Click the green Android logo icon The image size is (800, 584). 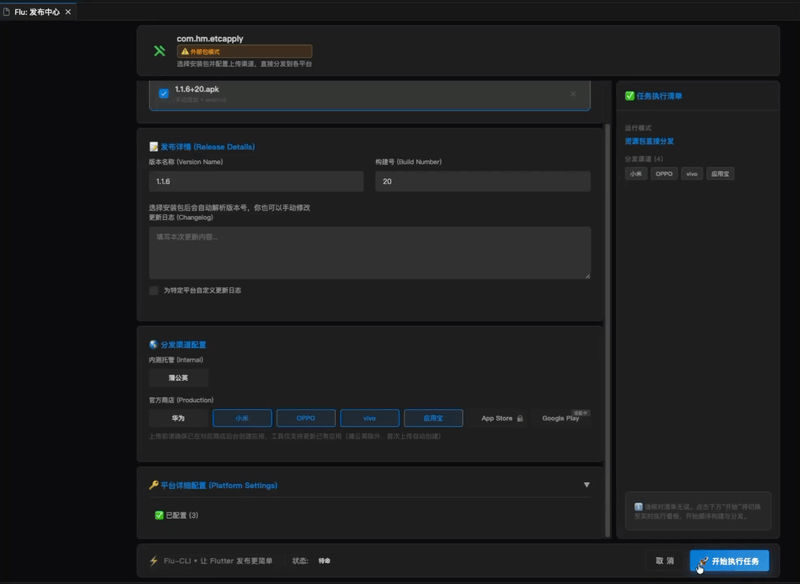(x=160, y=50)
